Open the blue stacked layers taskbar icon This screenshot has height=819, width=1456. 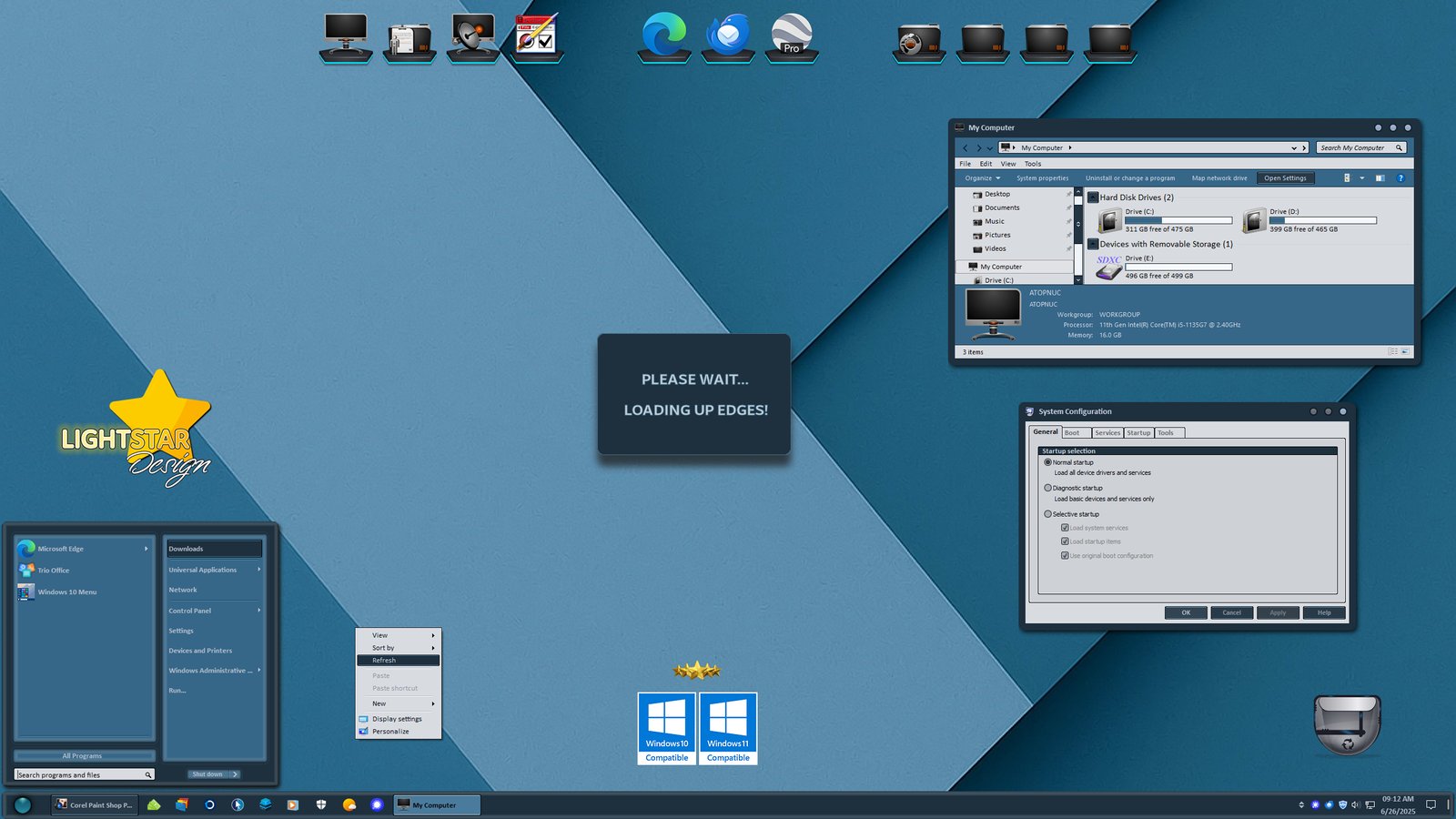tap(266, 804)
